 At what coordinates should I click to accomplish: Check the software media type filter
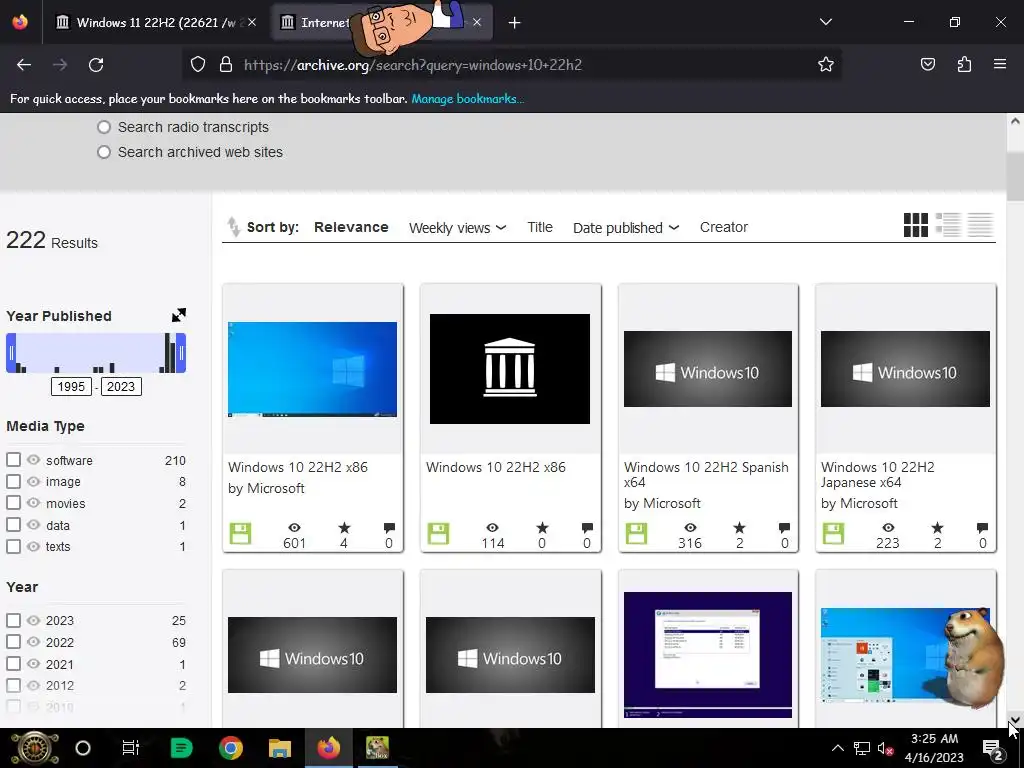click(13, 460)
